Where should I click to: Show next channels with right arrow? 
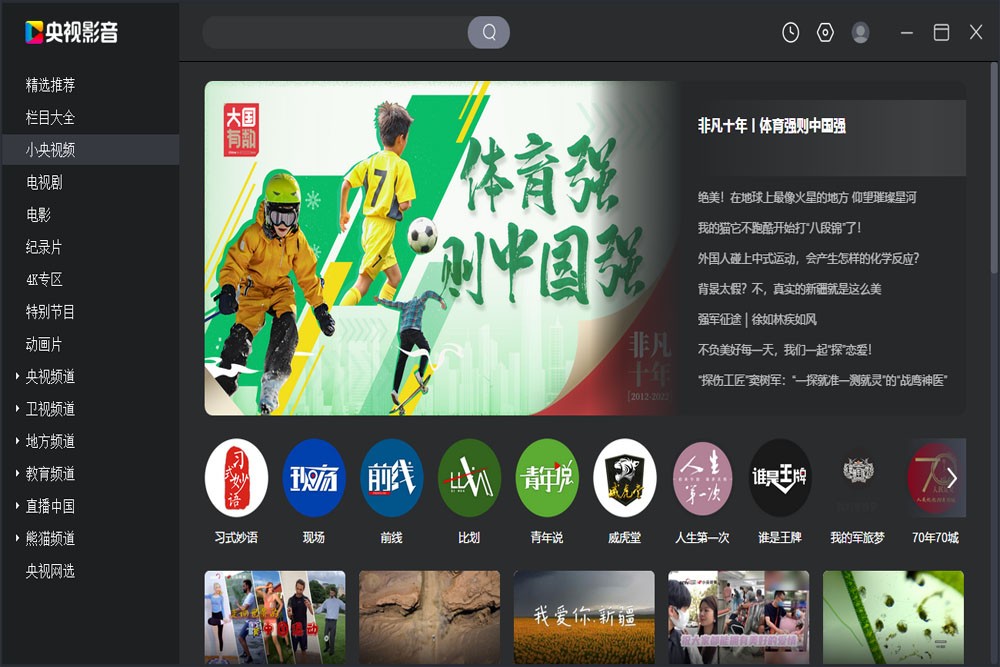952,478
